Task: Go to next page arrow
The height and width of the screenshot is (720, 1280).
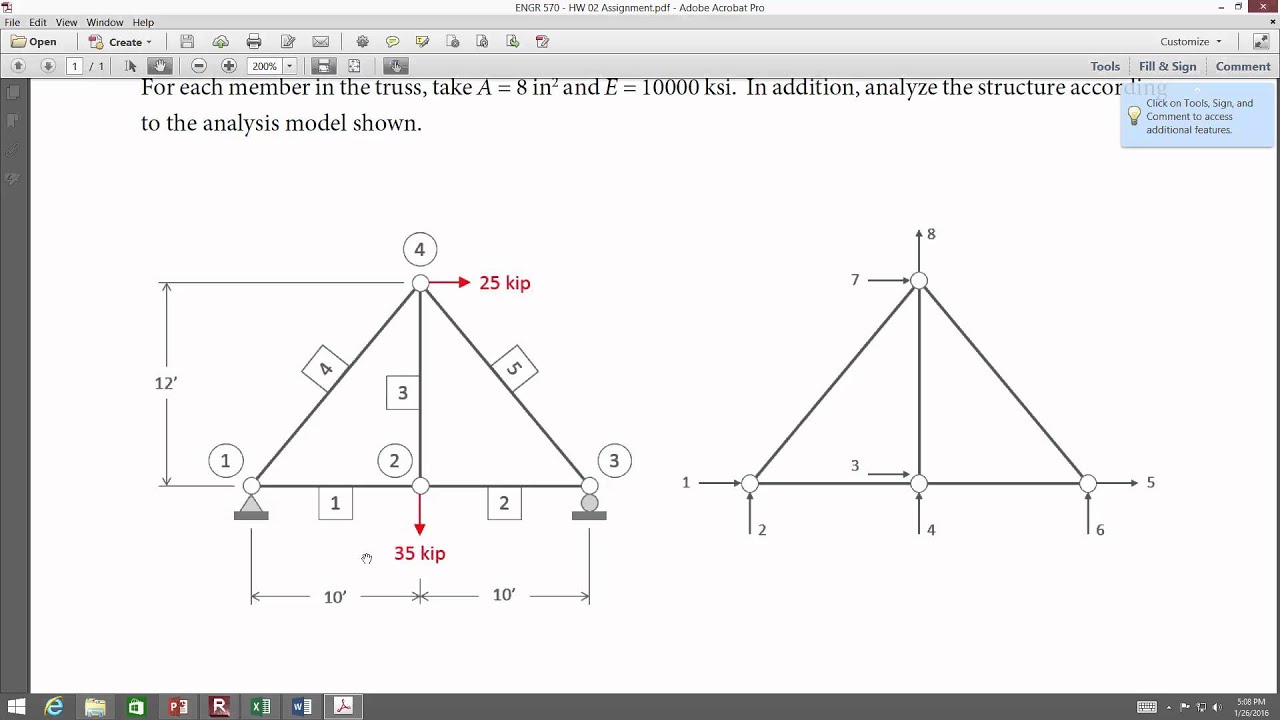Action: 48,66
